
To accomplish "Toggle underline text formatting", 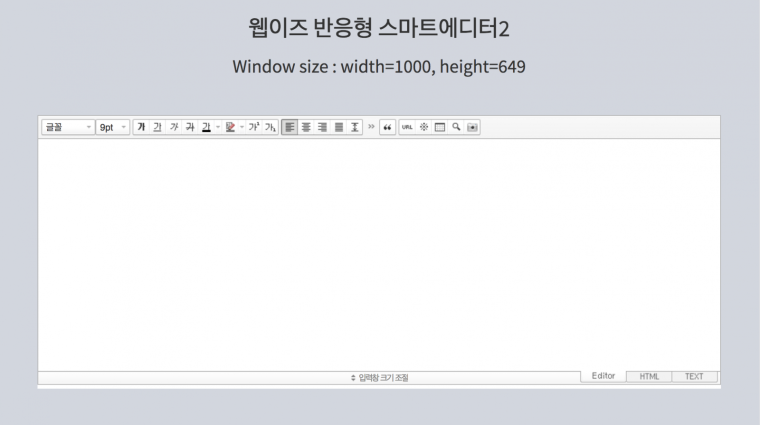I will pyautogui.click(x=157, y=127).
